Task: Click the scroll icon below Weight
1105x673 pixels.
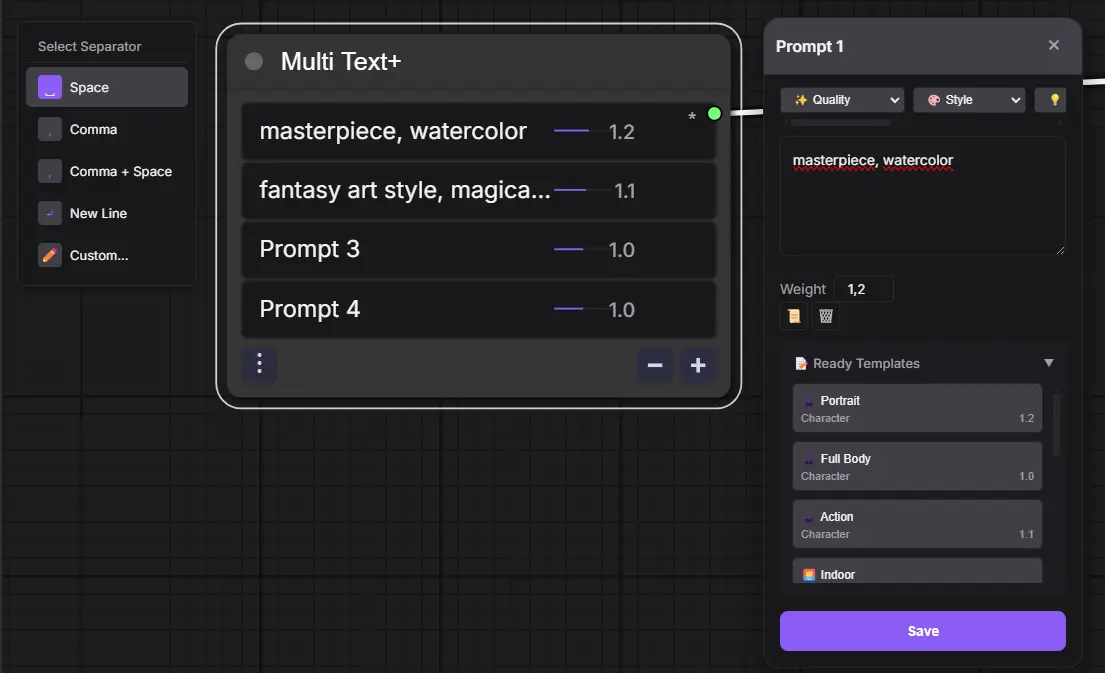Action: pos(794,316)
